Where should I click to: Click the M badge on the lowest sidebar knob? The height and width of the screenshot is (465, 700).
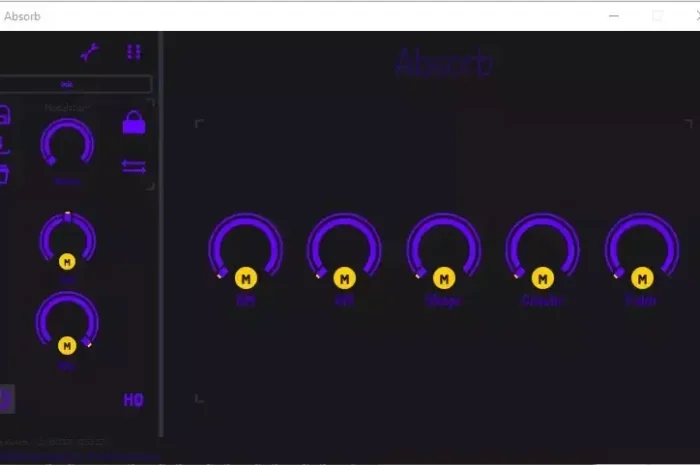67,346
